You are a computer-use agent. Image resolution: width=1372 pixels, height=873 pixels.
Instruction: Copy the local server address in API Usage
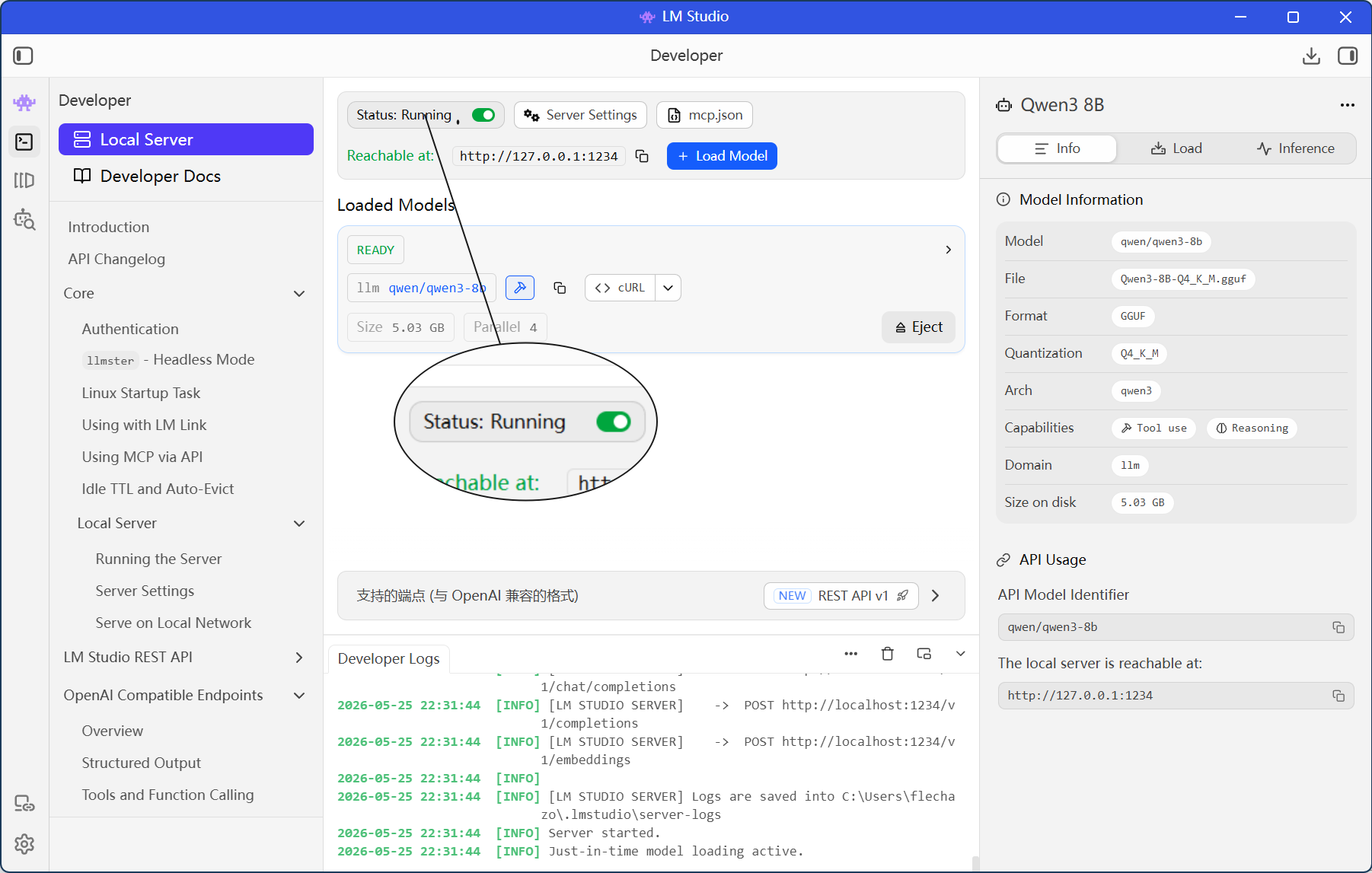coord(1338,696)
